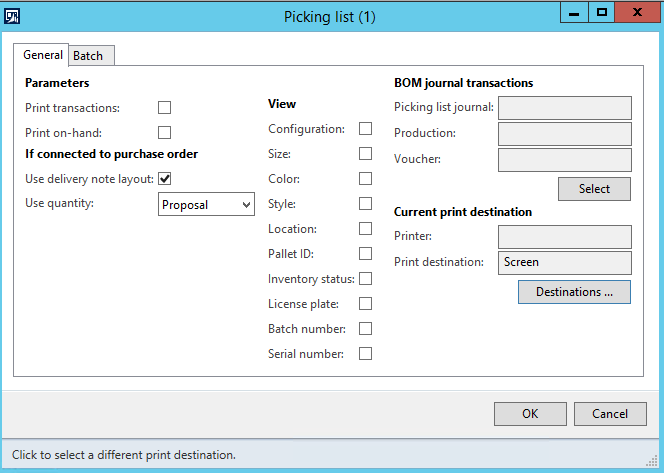Select the General tab
664x473 pixels.
coord(43,55)
